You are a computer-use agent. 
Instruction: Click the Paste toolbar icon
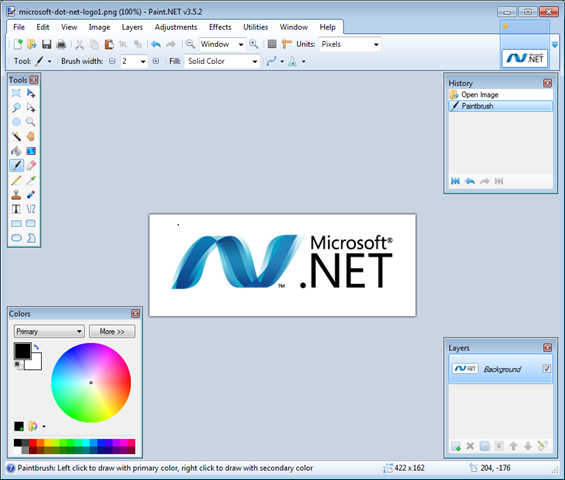109,44
